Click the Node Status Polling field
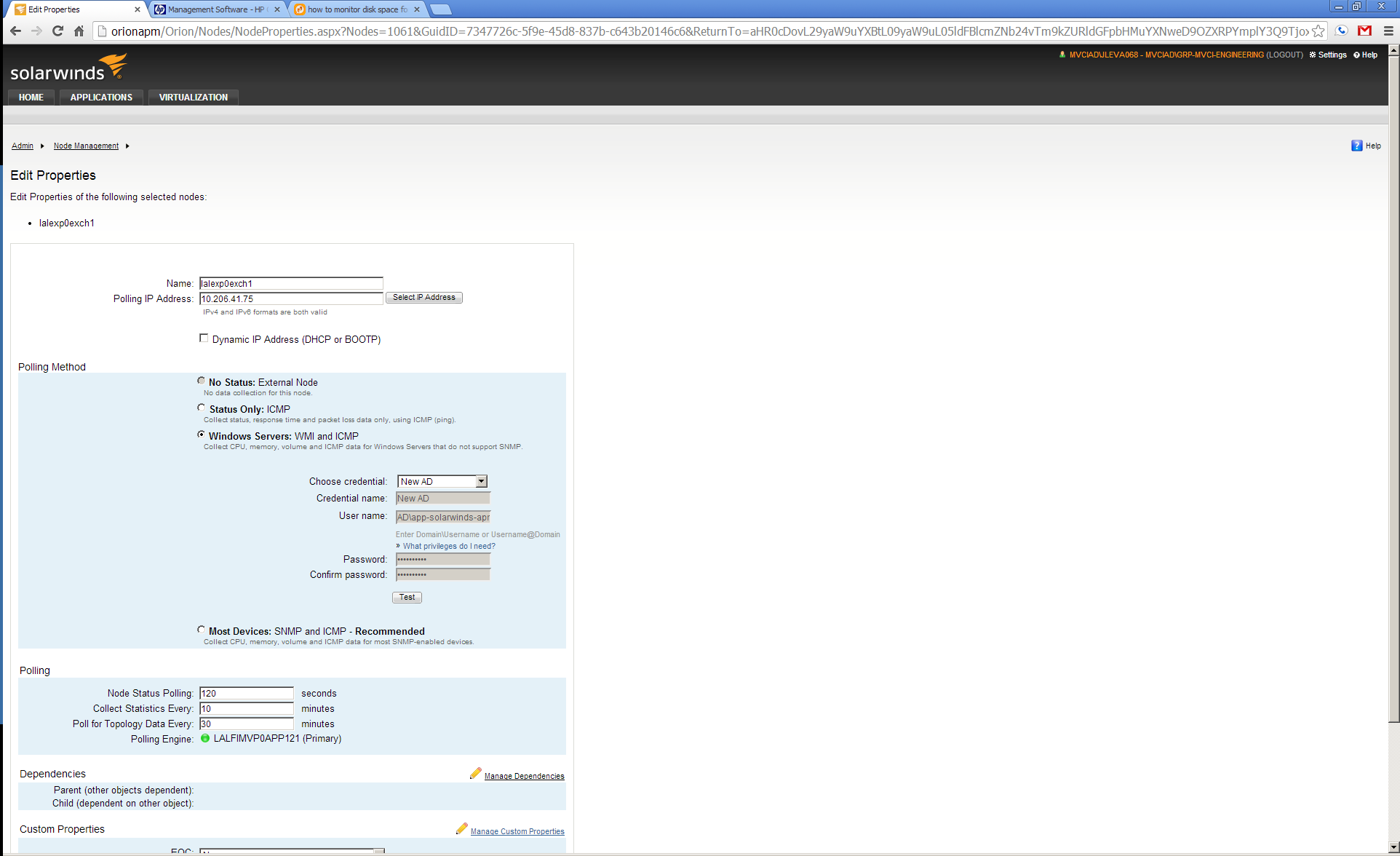 coord(246,693)
